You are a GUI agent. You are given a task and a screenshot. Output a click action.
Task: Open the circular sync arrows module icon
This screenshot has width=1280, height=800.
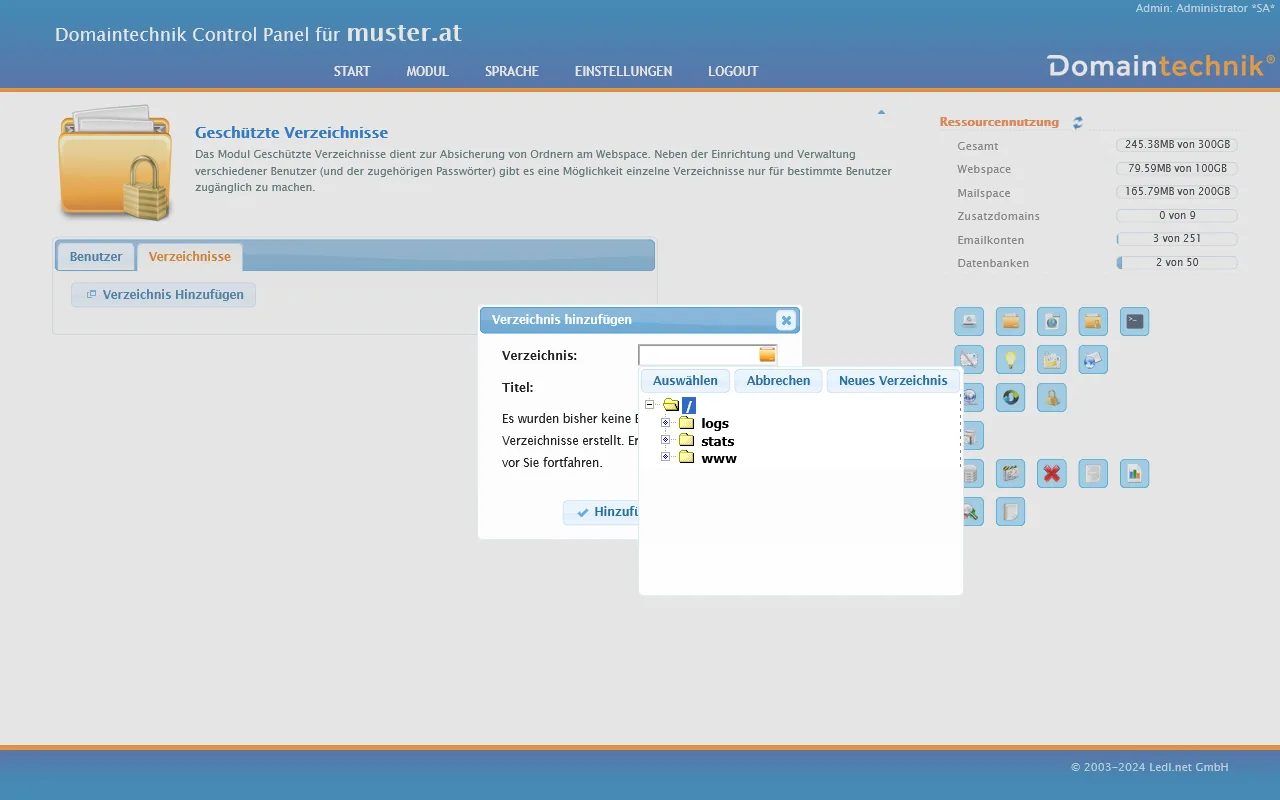coord(1010,398)
